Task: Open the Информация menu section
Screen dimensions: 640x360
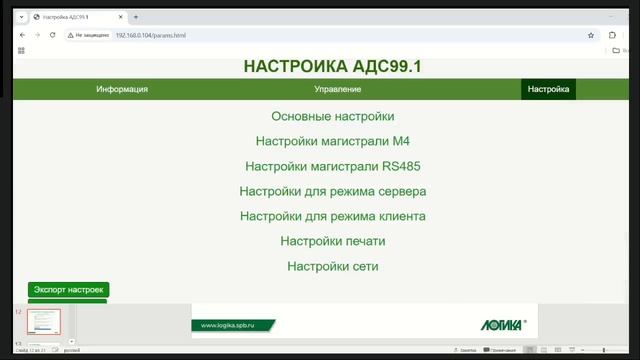Action: [122, 89]
